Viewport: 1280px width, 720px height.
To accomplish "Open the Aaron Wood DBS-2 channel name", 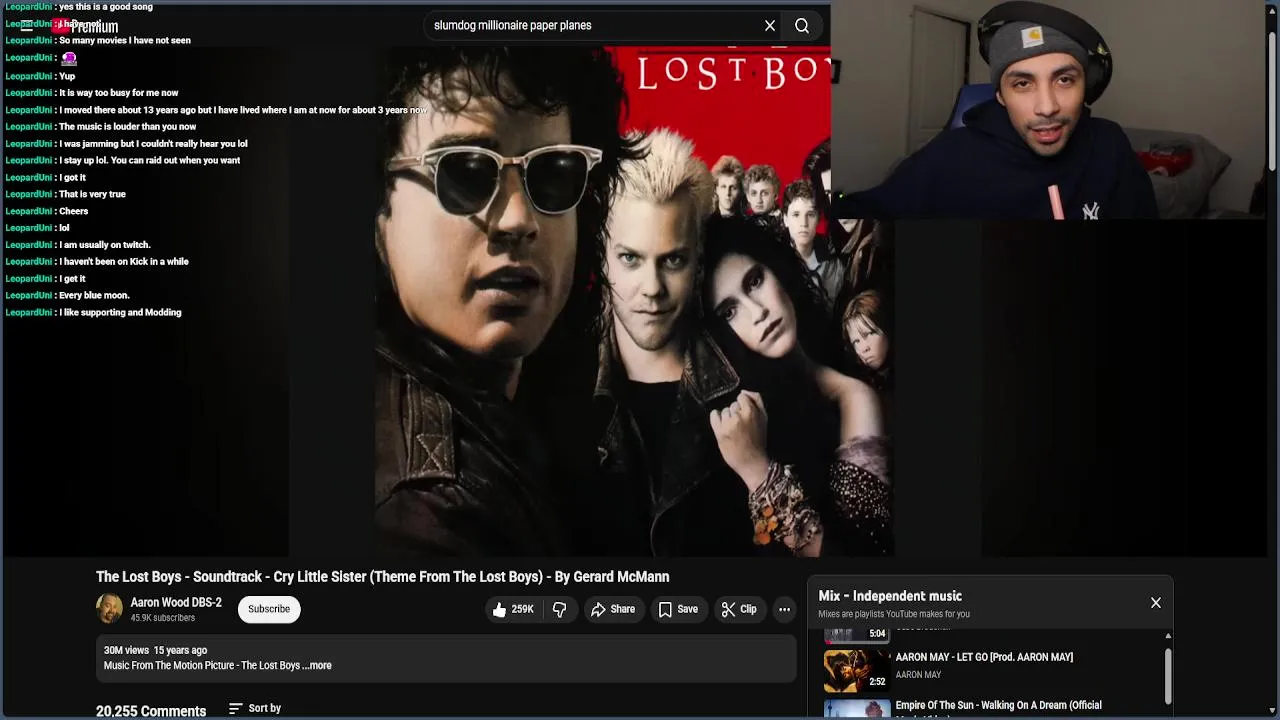I will point(176,602).
